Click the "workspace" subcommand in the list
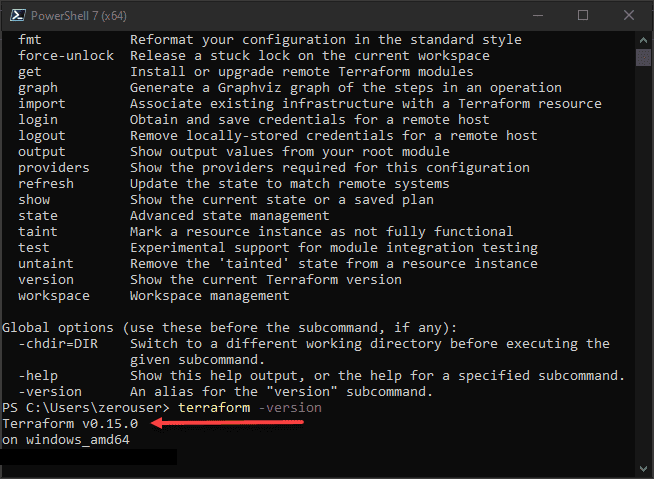The image size is (654, 479). tap(54, 296)
